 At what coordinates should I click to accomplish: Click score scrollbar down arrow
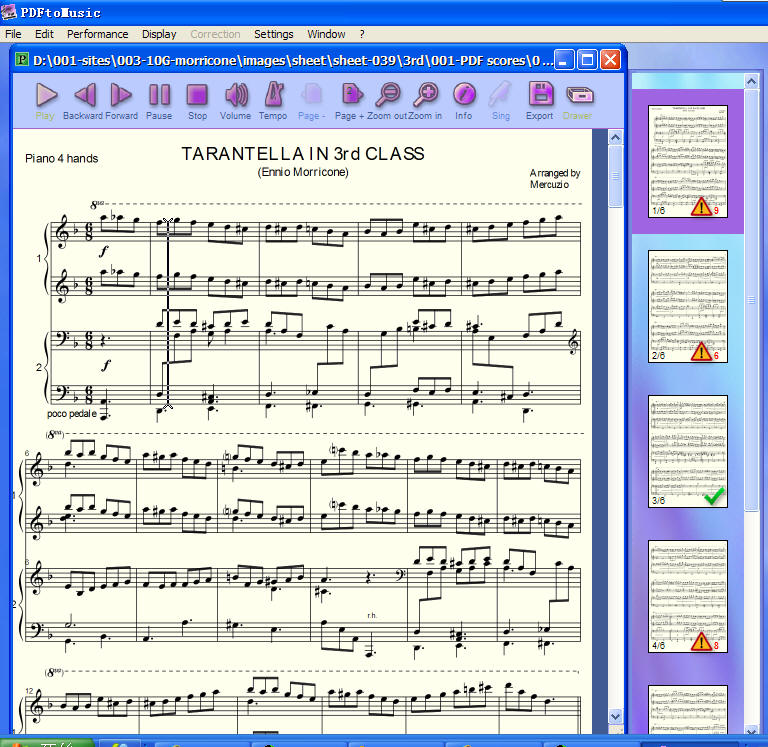615,717
